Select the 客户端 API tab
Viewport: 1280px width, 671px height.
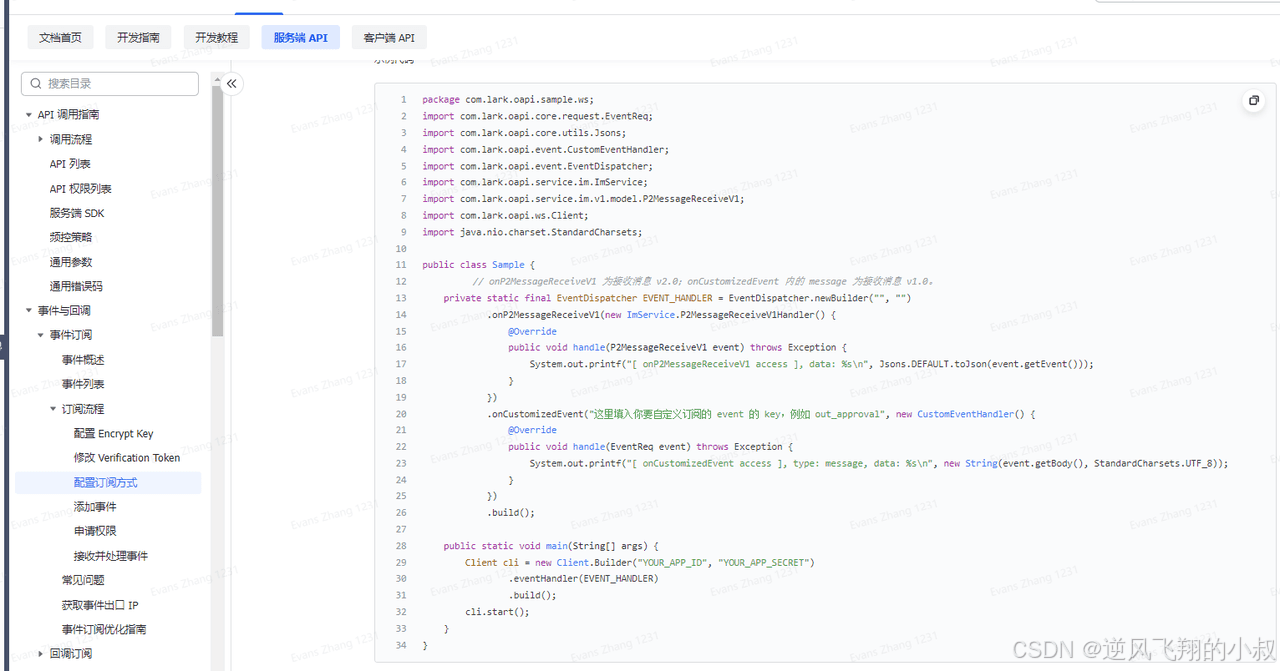click(389, 38)
